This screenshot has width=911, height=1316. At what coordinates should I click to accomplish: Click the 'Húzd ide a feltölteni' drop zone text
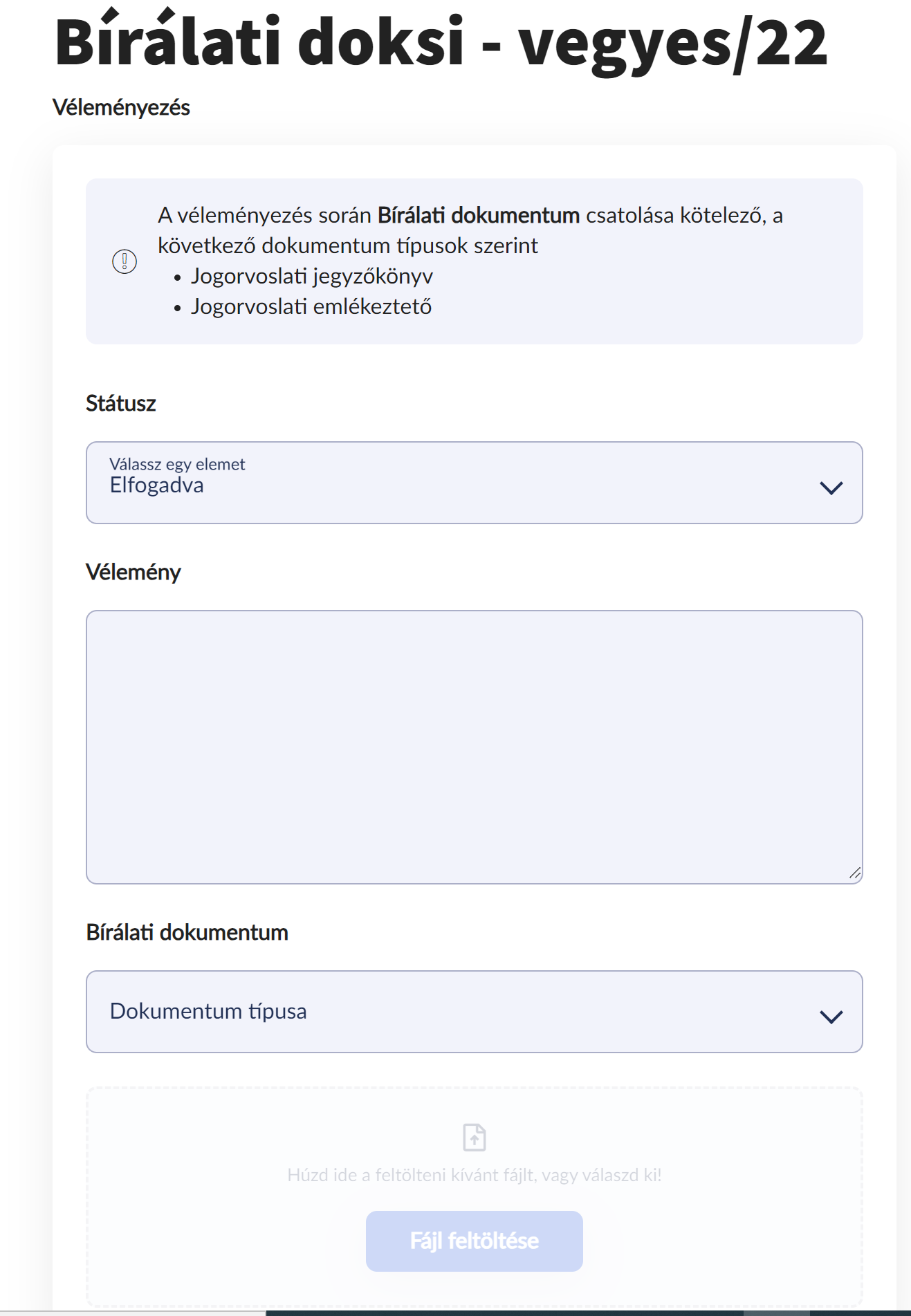[x=475, y=1175]
